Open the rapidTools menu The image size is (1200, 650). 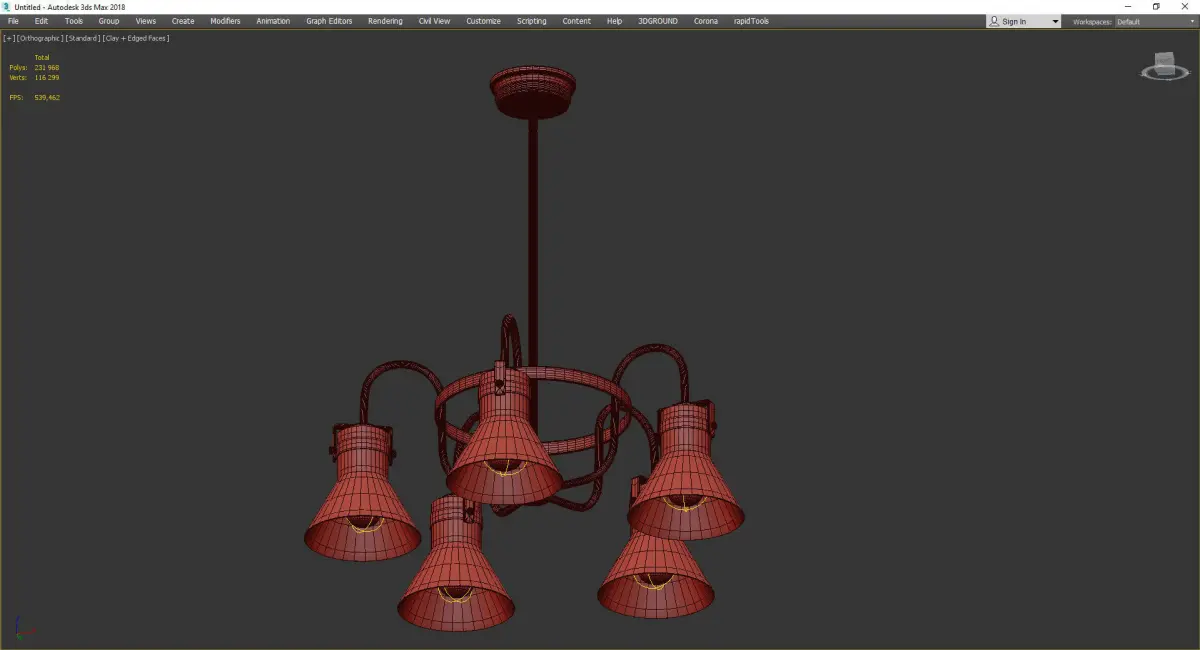tap(750, 21)
